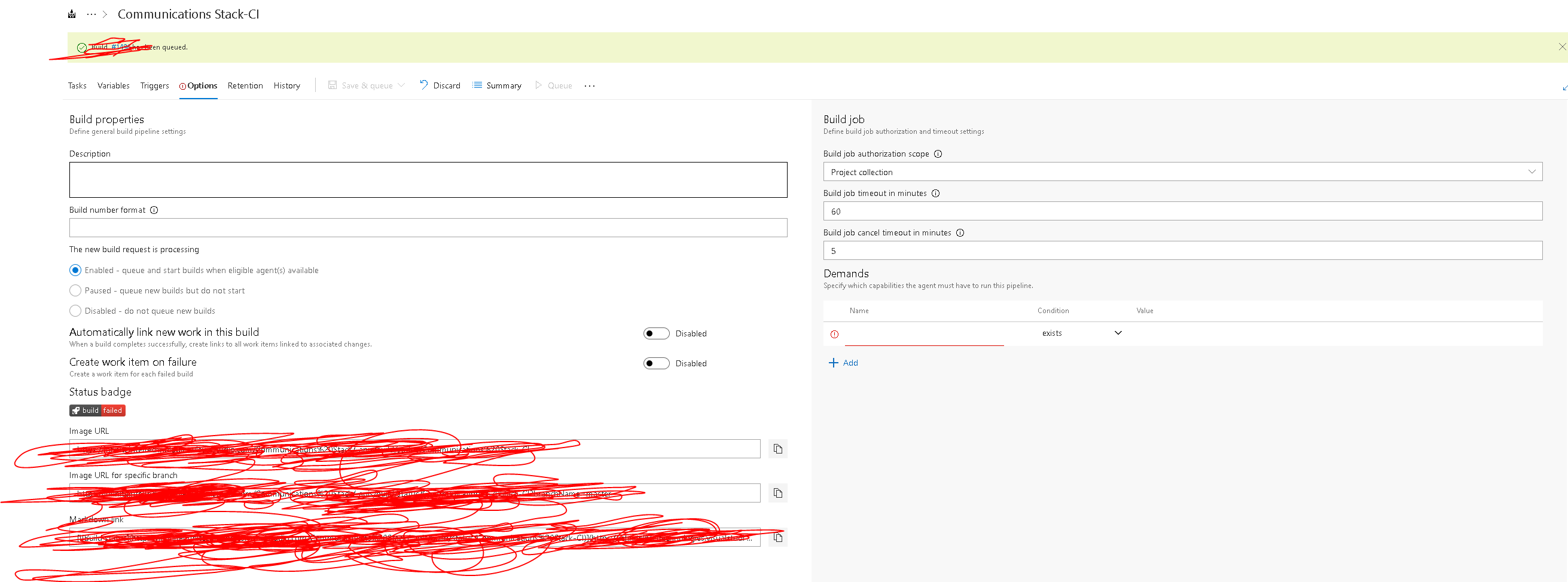Select Disabled do not queue option
The width and height of the screenshot is (1568, 582).
point(75,311)
